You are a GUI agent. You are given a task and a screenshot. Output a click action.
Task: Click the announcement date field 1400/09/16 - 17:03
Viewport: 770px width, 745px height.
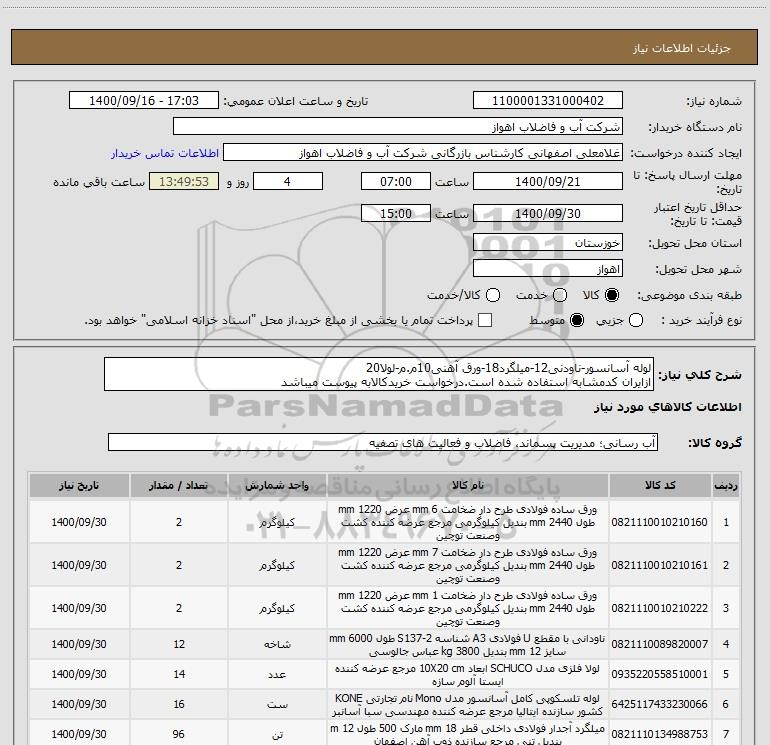pos(144,101)
